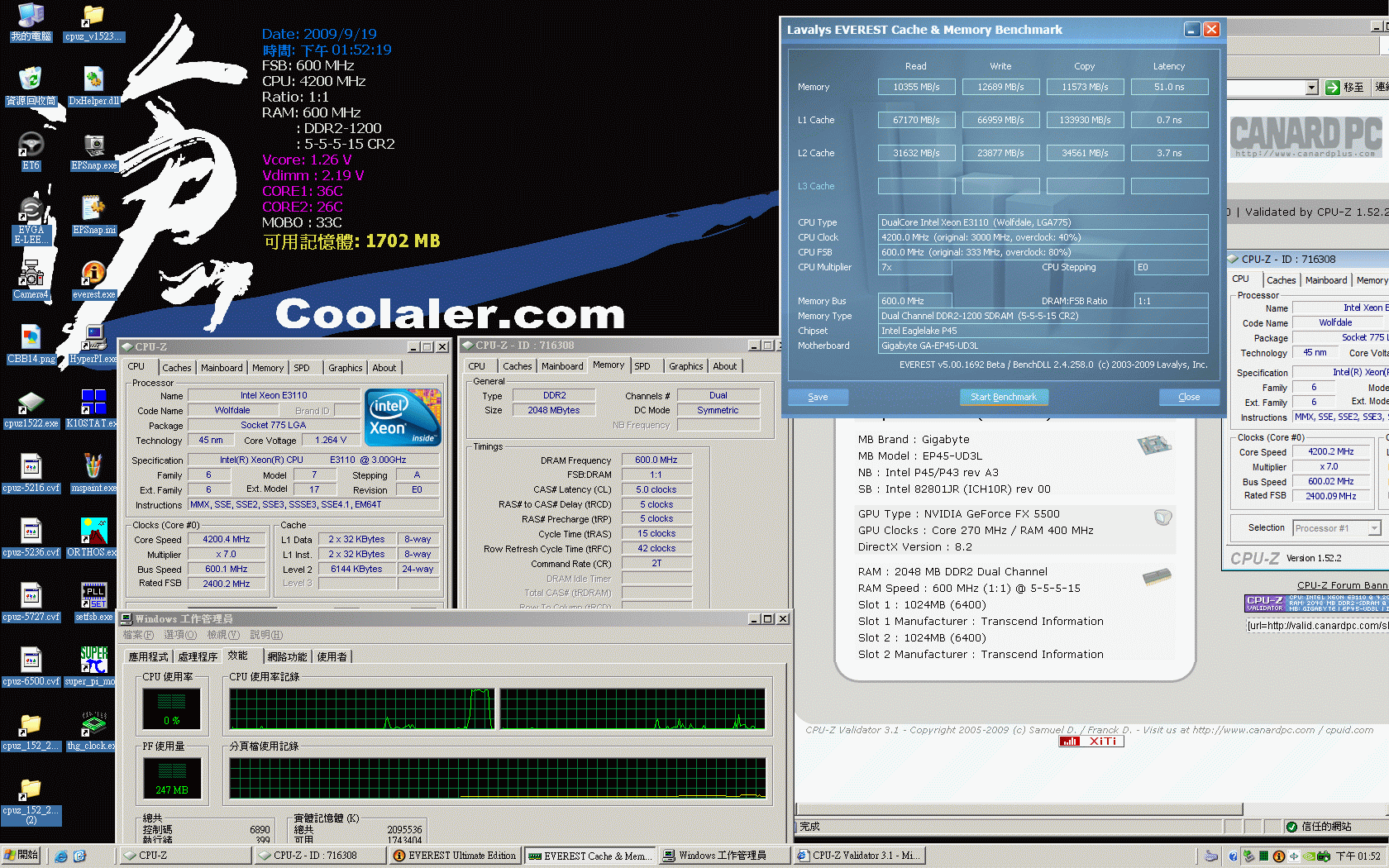
Task: Switch to 處理程序 tab in Task Manager
Action: pyautogui.click(x=198, y=656)
